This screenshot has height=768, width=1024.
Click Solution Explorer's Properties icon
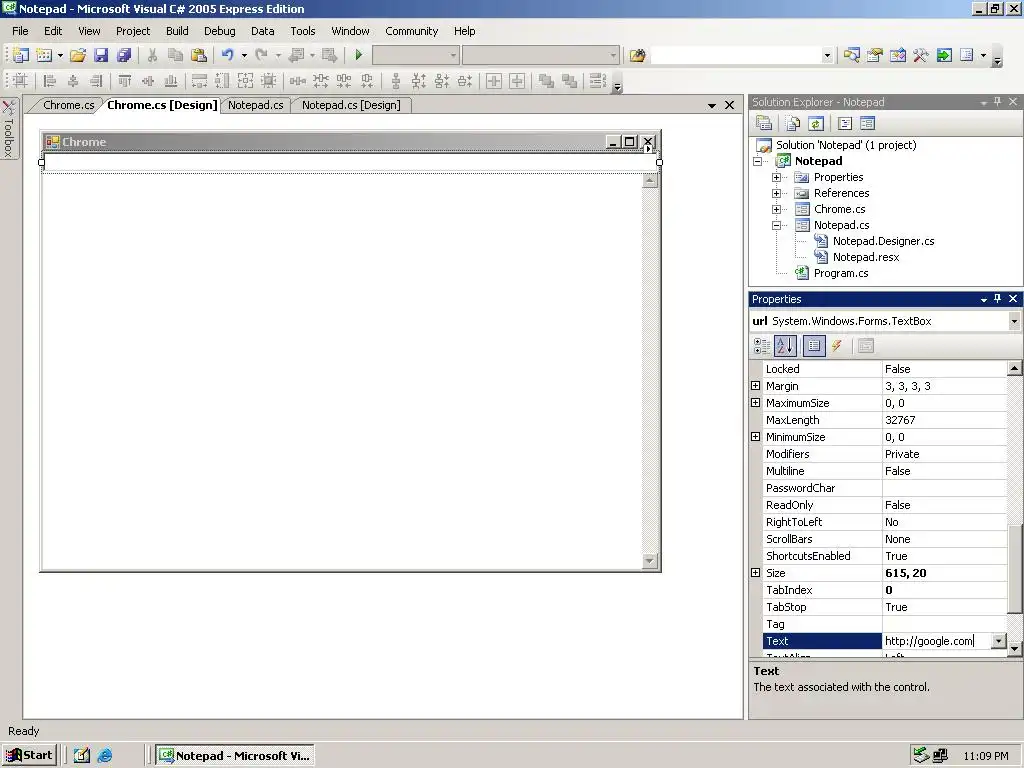(x=764, y=123)
